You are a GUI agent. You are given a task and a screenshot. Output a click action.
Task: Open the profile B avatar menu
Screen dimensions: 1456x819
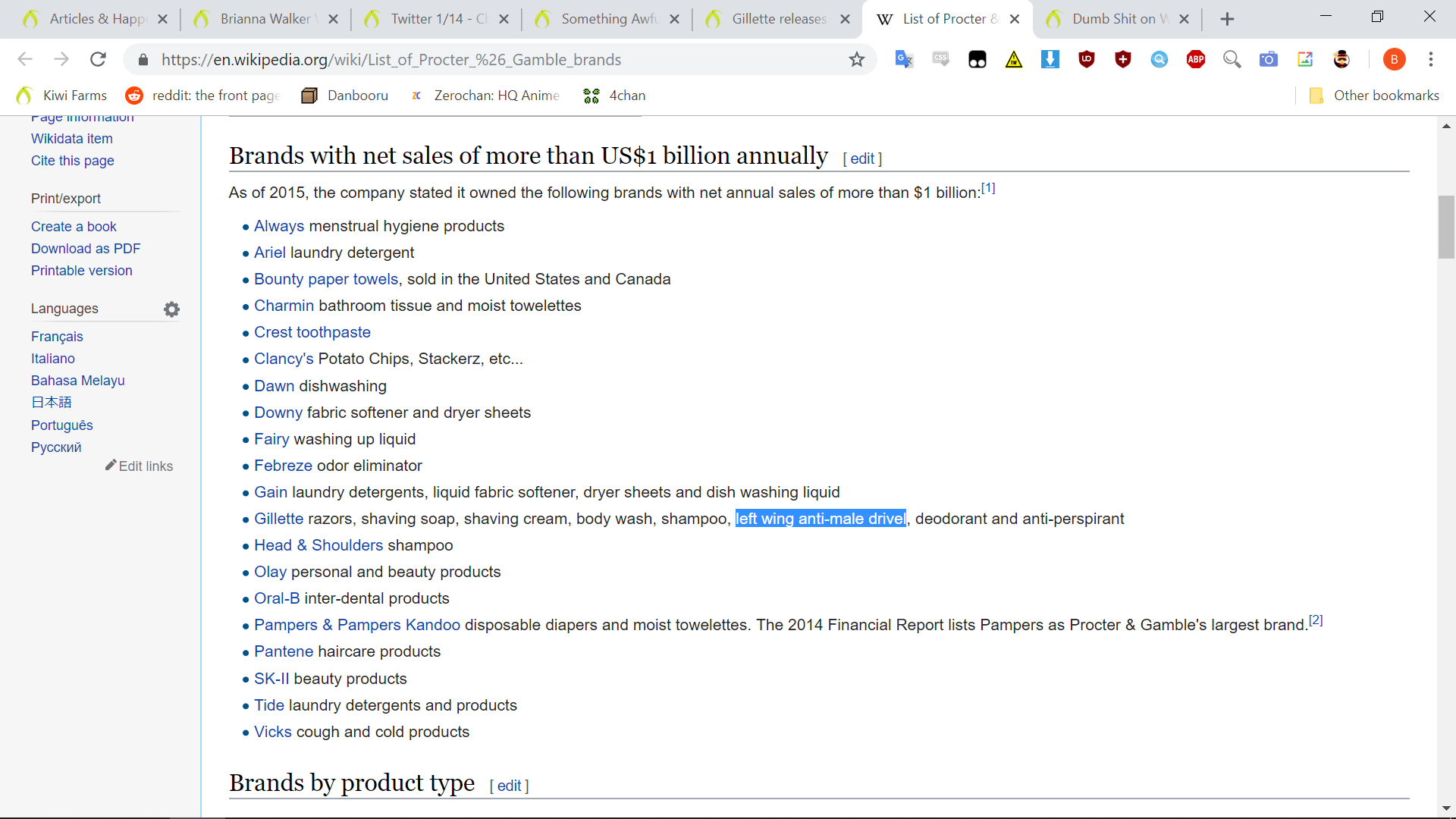point(1394,59)
